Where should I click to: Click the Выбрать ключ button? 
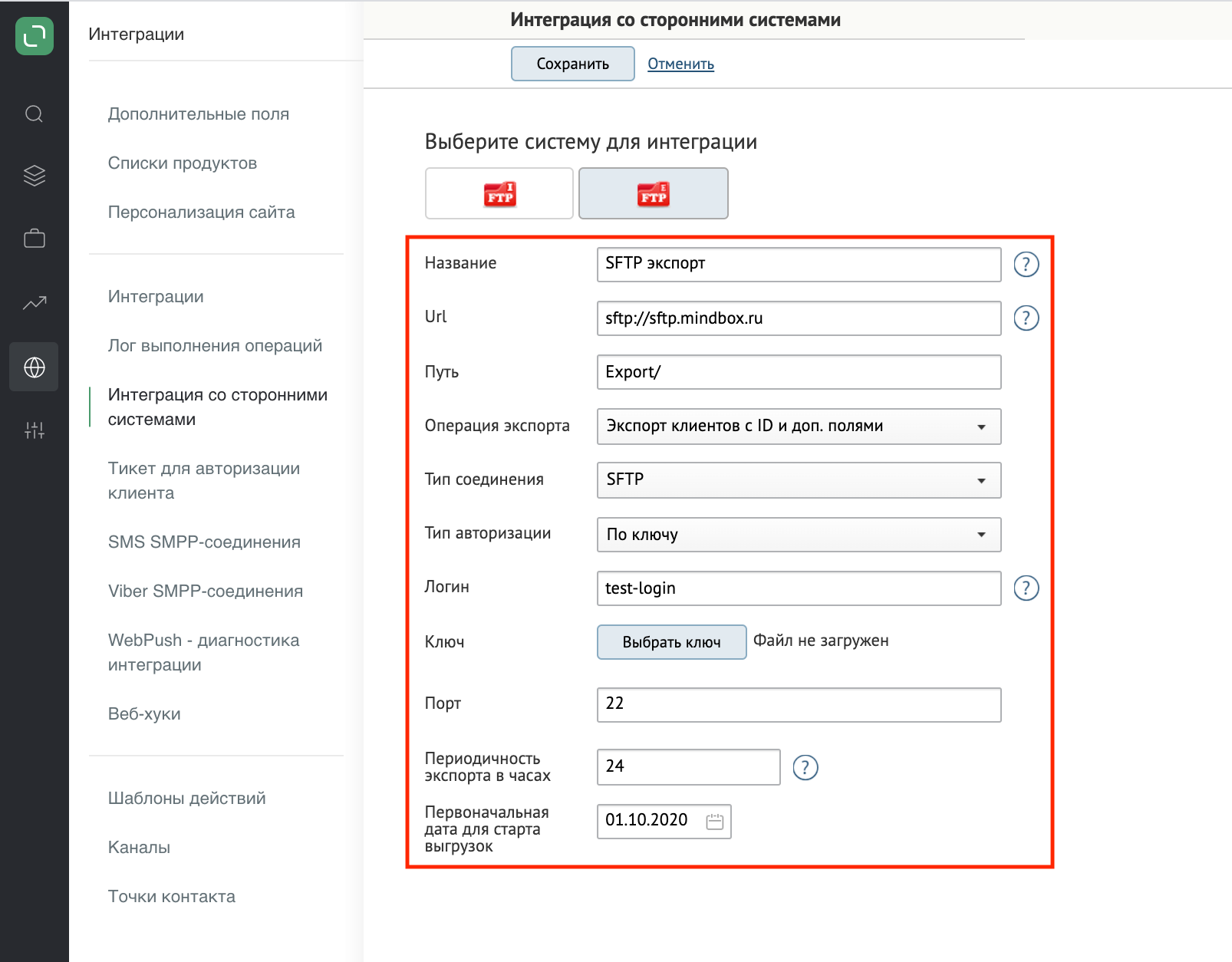click(x=671, y=642)
